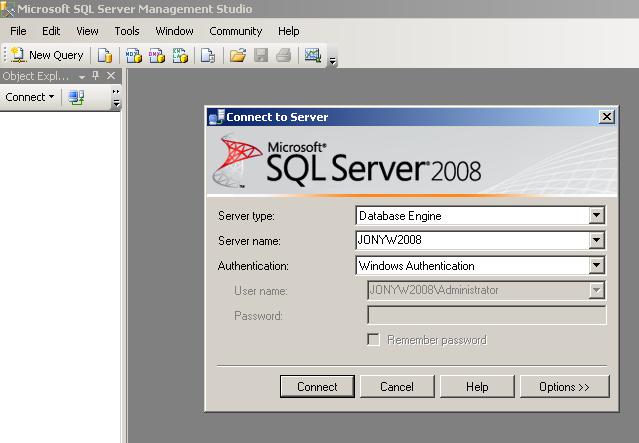Close the Object Explorer panel
639x443 pixels.
[x=111, y=76]
